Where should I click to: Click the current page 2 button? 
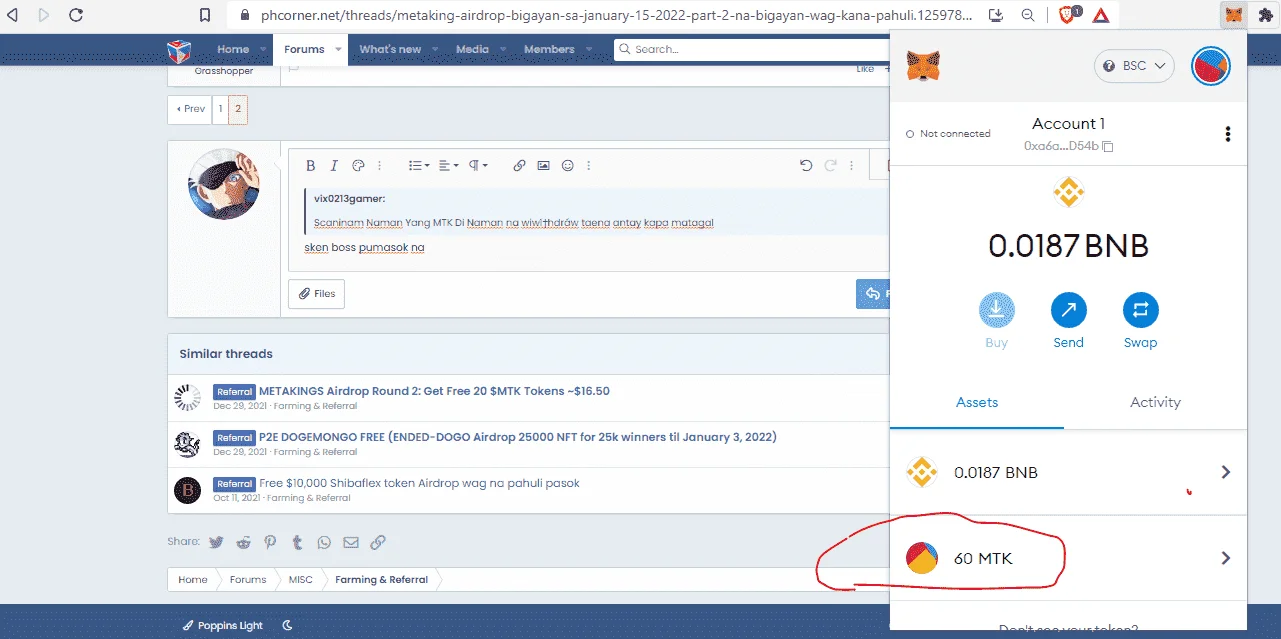tap(238, 109)
